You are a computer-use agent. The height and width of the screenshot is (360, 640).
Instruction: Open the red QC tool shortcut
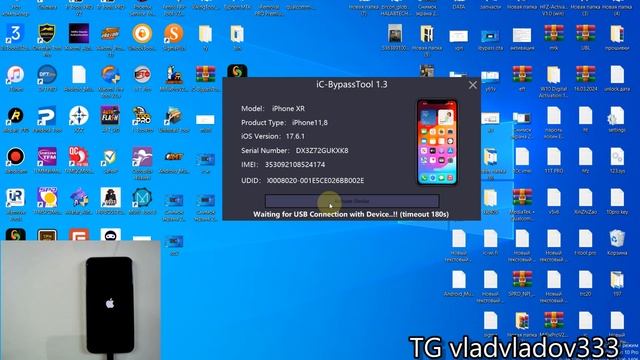[79, 157]
